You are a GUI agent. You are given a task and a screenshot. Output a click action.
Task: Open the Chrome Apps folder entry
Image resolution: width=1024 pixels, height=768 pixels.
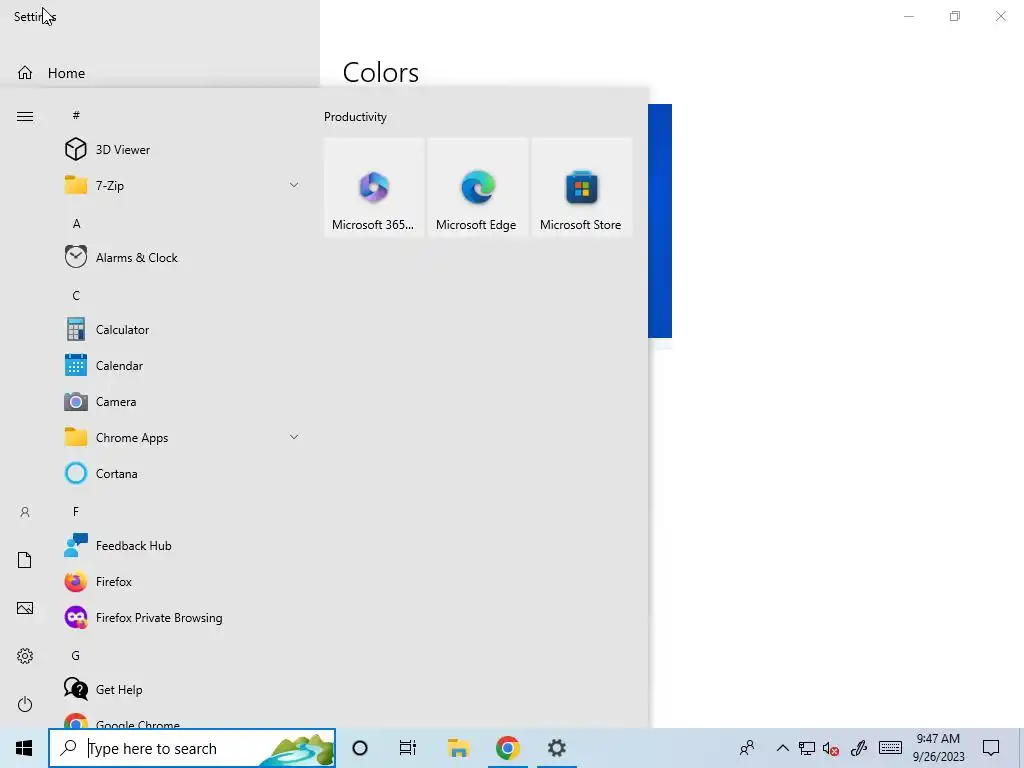(183, 438)
